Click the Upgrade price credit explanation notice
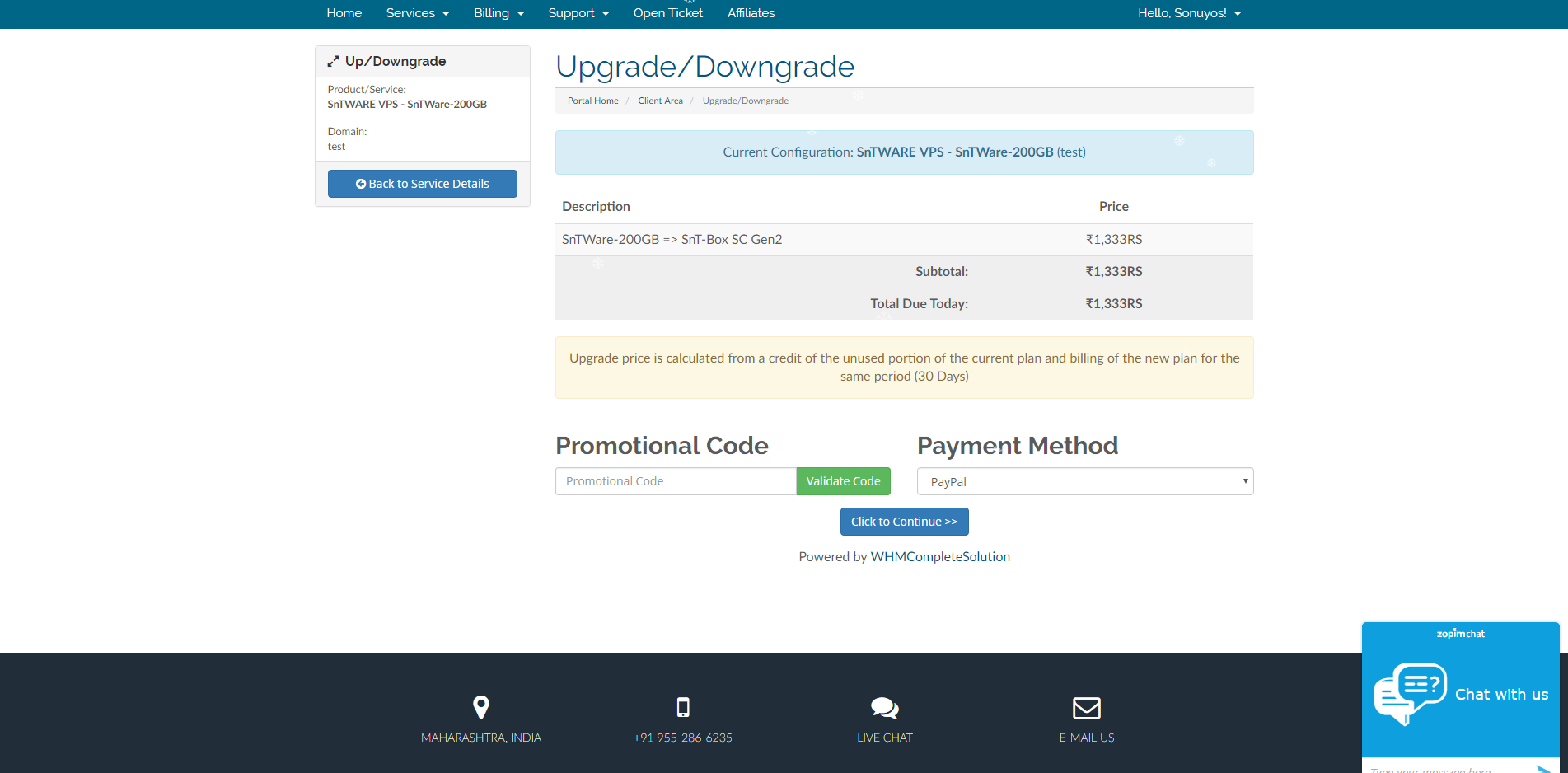This screenshot has height=773, width=1568. click(905, 368)
